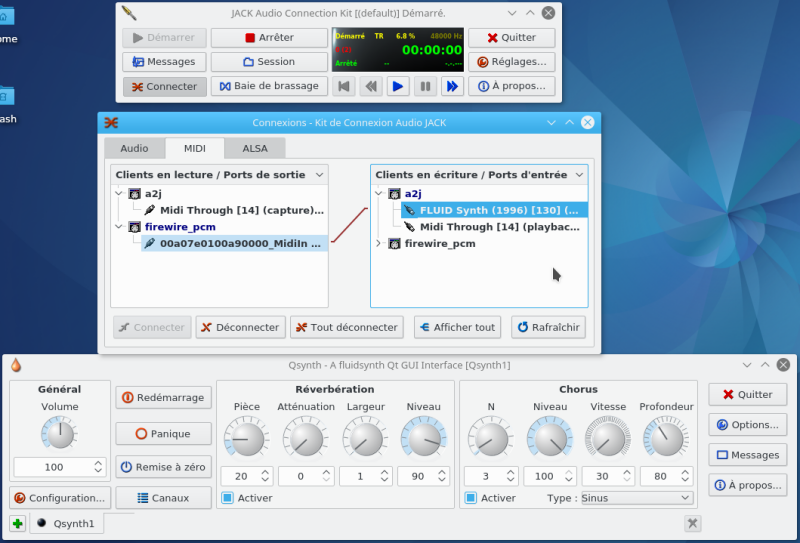Click reverb Atténuation value field
Viewport: 800px width, 543px height.
tap(306, 476)
